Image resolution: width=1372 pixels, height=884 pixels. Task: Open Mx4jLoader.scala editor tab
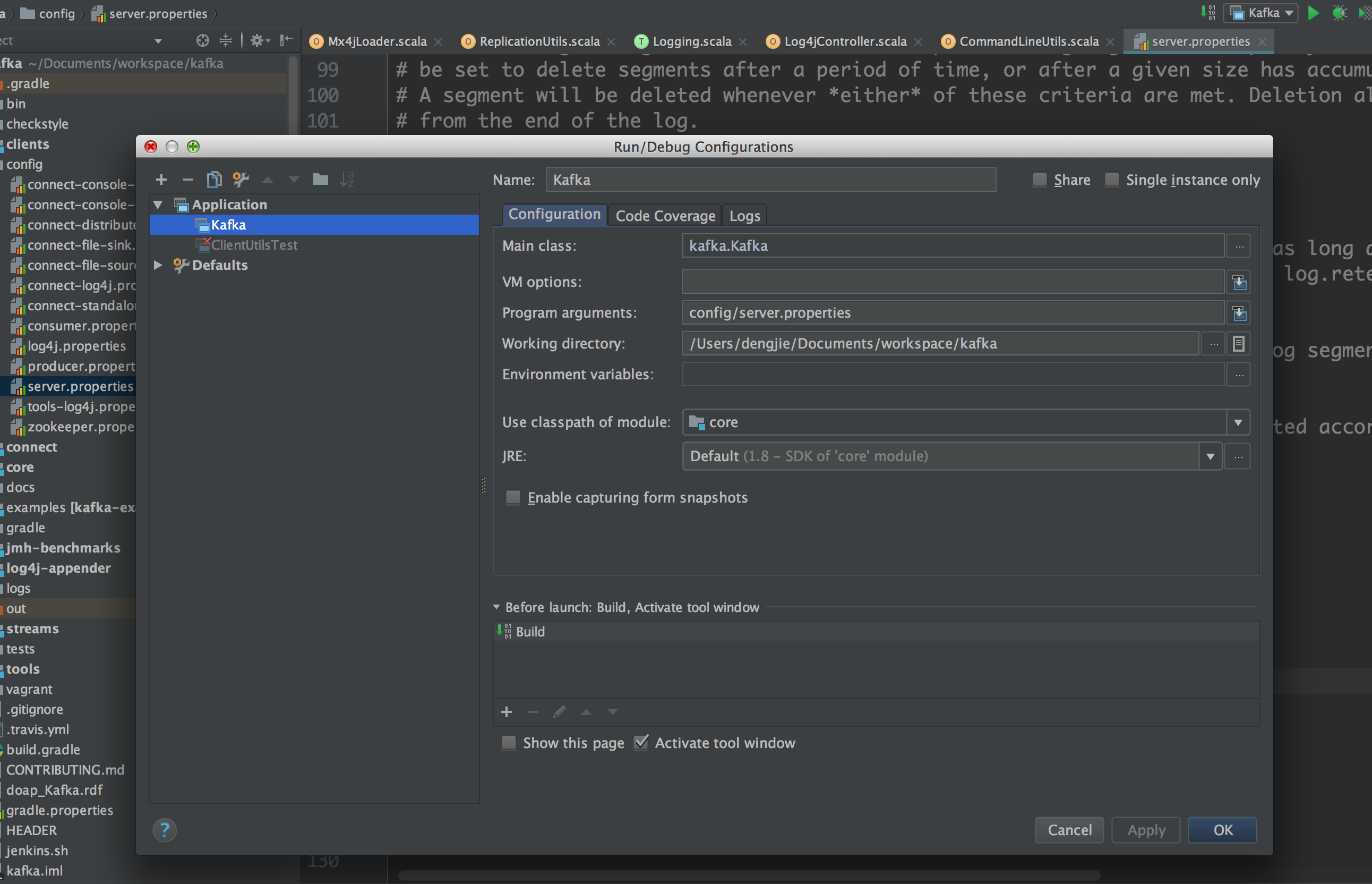pos(377,41)
